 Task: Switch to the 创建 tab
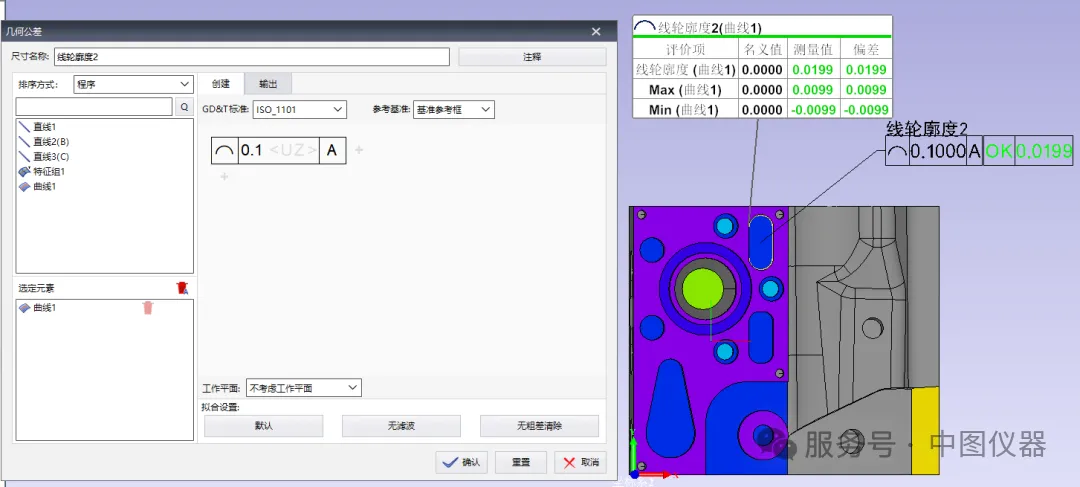(220, 84)
